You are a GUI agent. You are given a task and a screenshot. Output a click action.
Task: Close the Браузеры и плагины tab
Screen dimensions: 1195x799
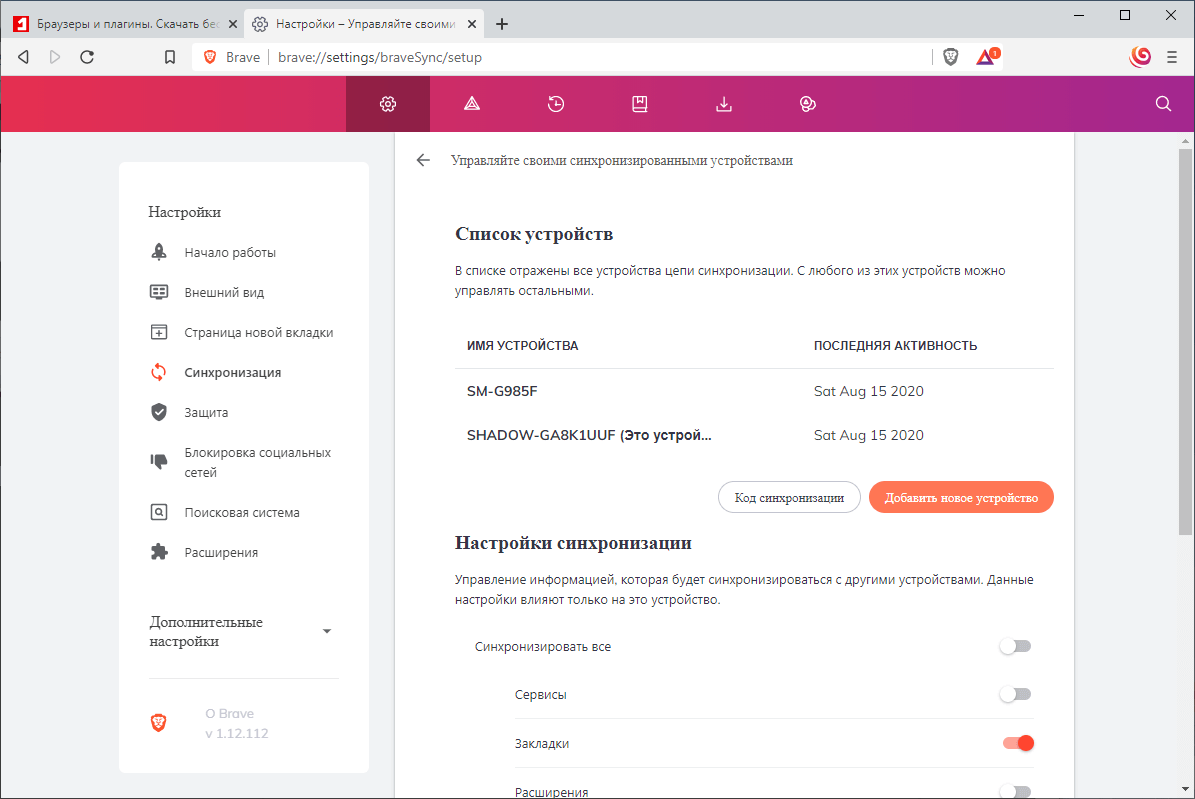click(232, 24)
